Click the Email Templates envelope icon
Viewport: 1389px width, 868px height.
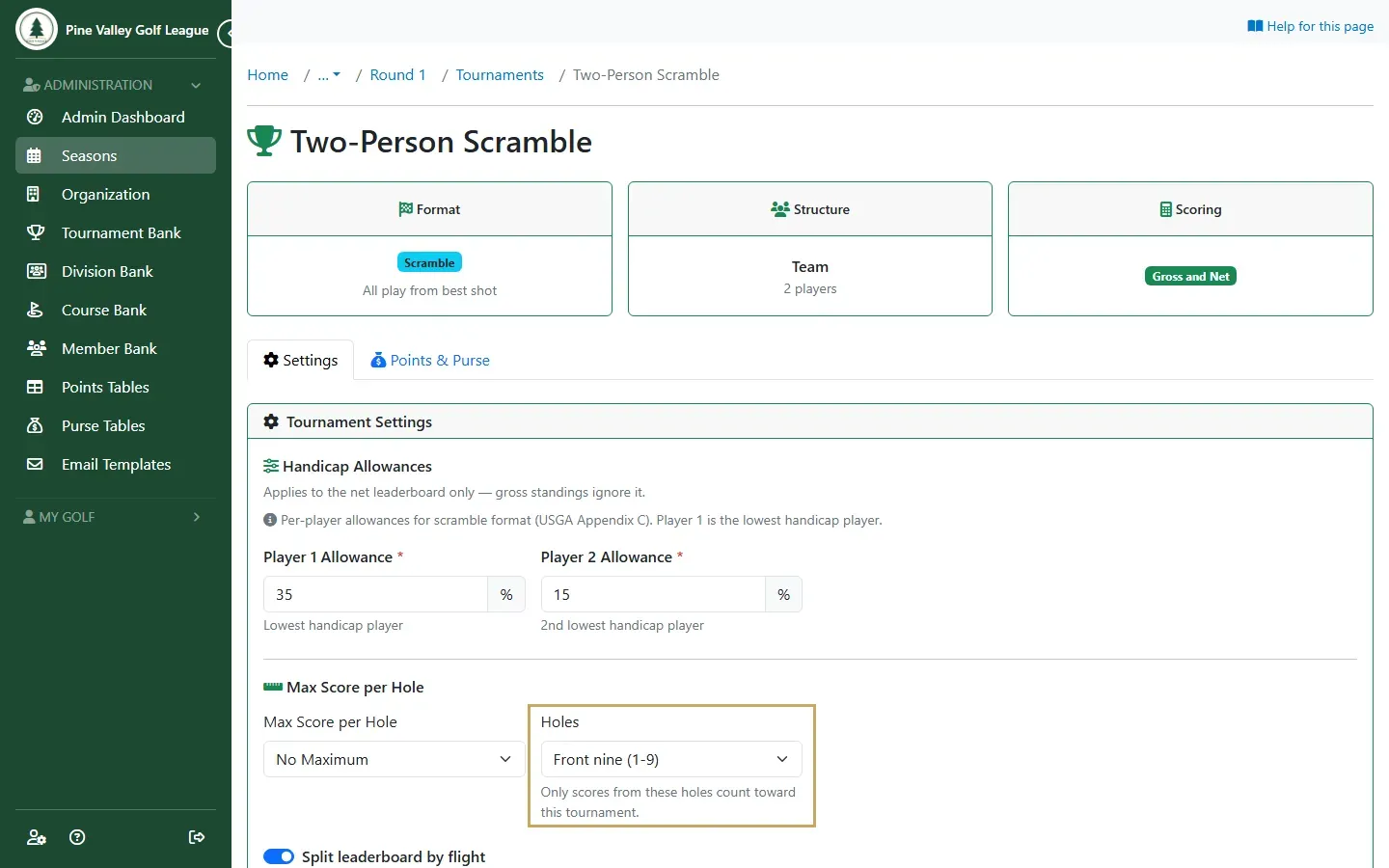[35, 464]
